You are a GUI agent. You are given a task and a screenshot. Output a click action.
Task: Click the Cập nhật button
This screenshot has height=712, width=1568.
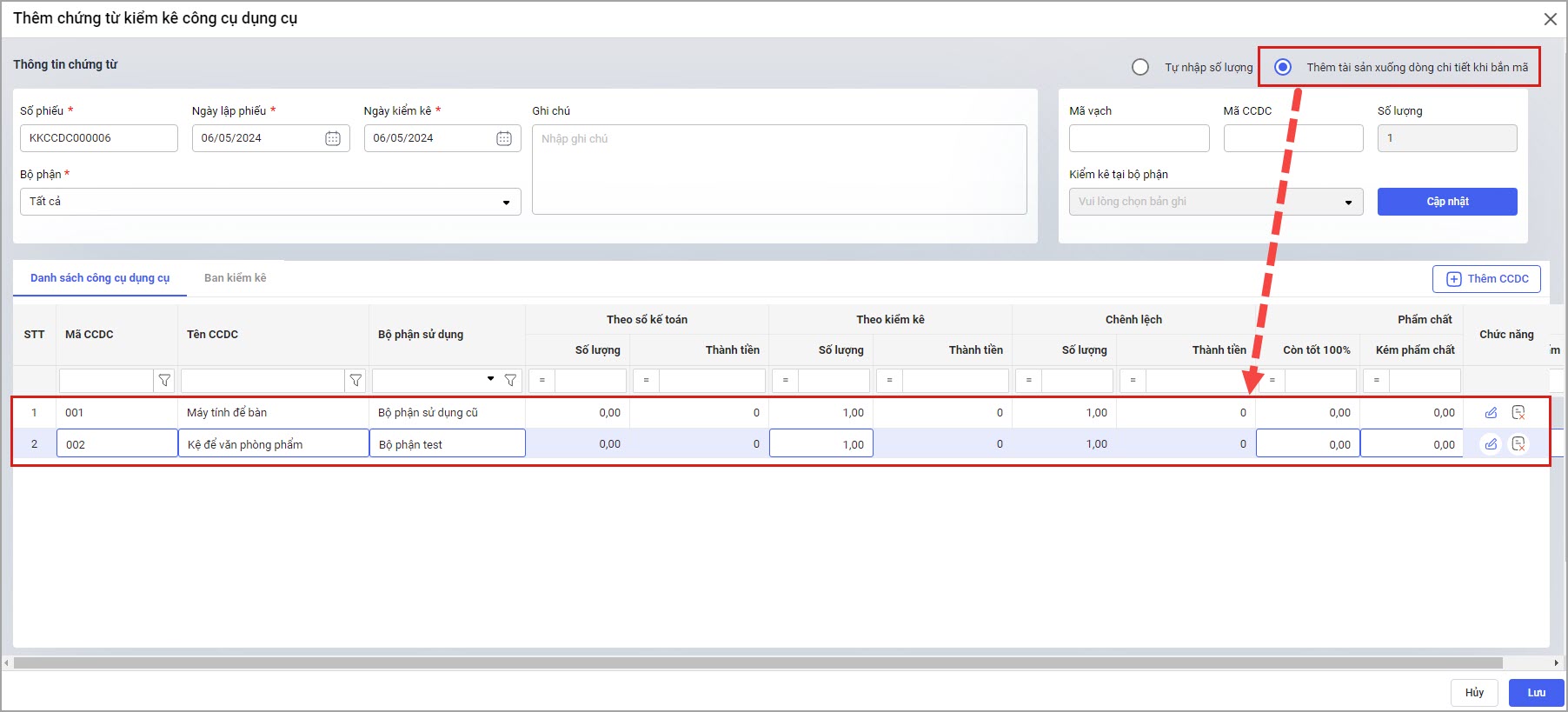[x=1447, y=202]
